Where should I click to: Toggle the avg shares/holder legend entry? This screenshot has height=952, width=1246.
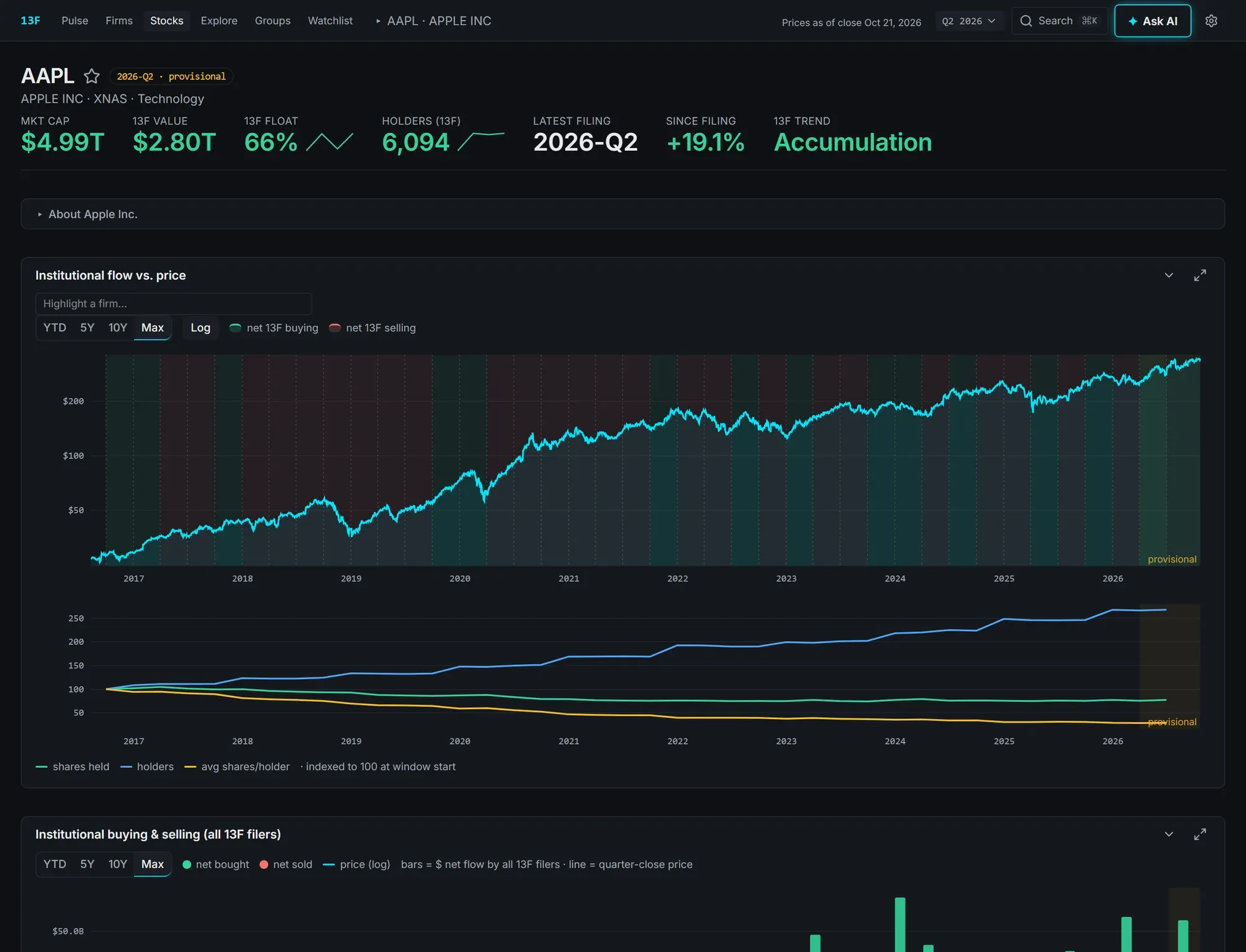(x=237, y=766)
